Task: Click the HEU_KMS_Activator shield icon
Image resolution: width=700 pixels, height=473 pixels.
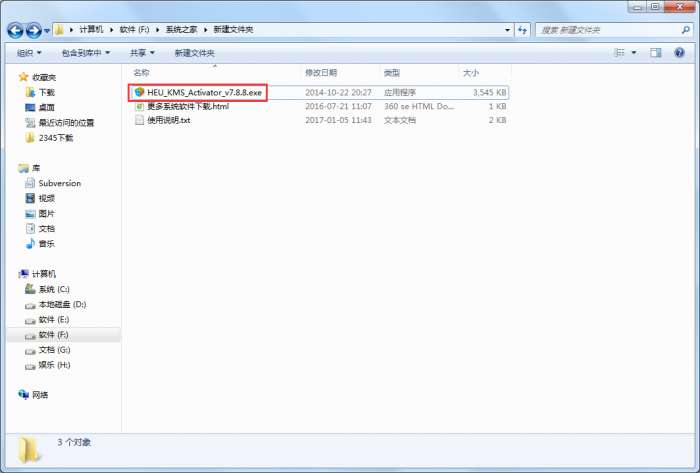Action: tap(139, 92)
